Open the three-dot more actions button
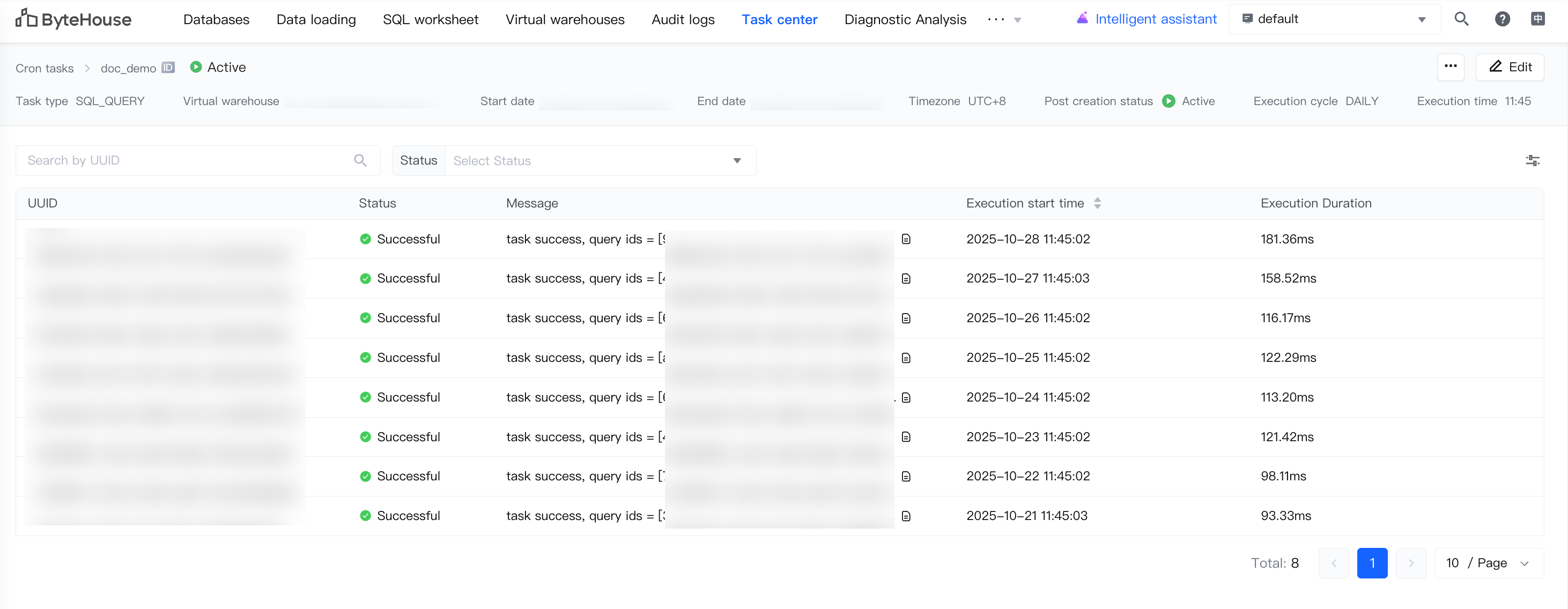The width and height of the screenshot is (1568, 609). pyautogui.click(x=1450, y=67)
